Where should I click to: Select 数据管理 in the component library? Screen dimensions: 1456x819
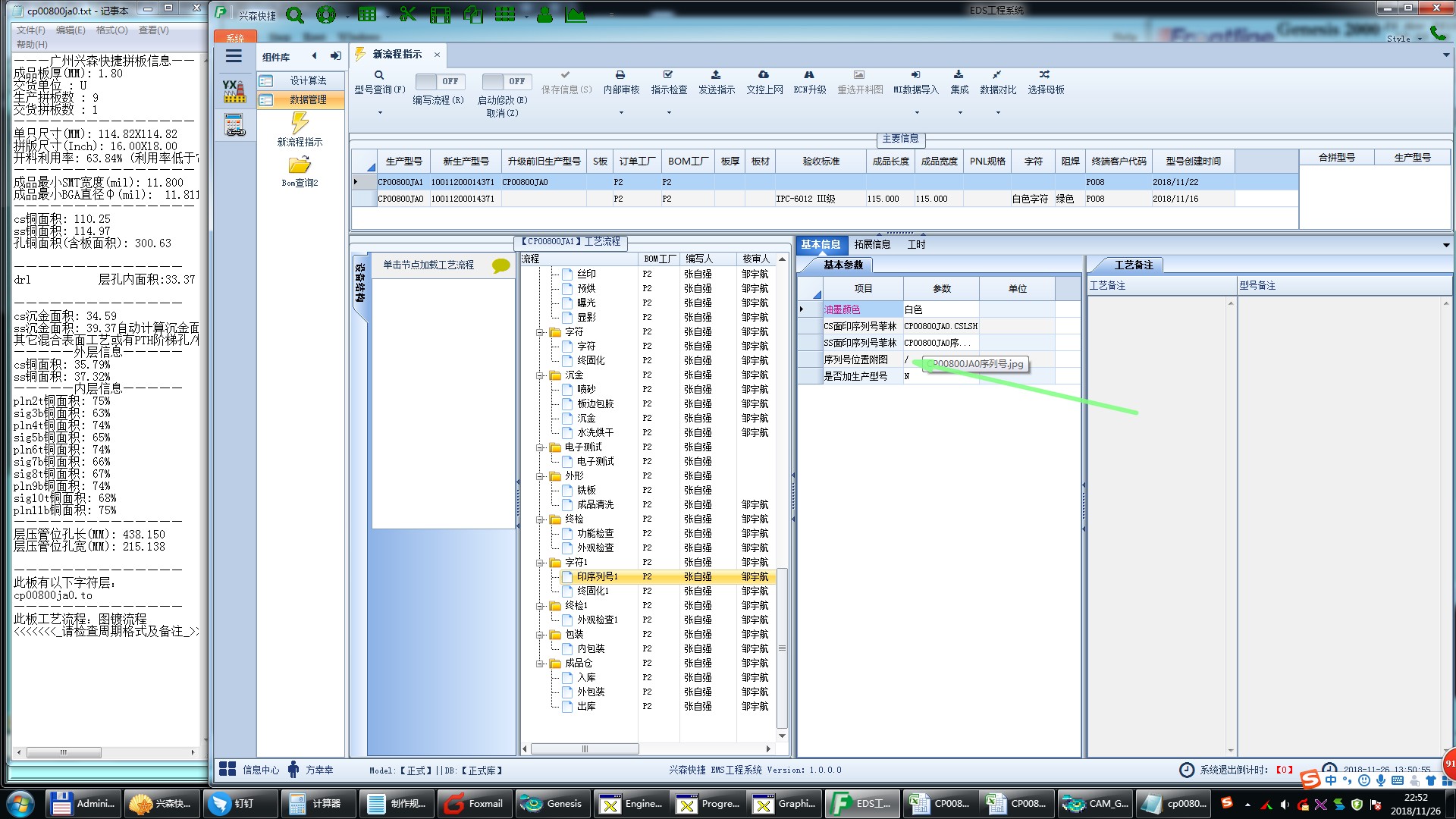[308, 99]
